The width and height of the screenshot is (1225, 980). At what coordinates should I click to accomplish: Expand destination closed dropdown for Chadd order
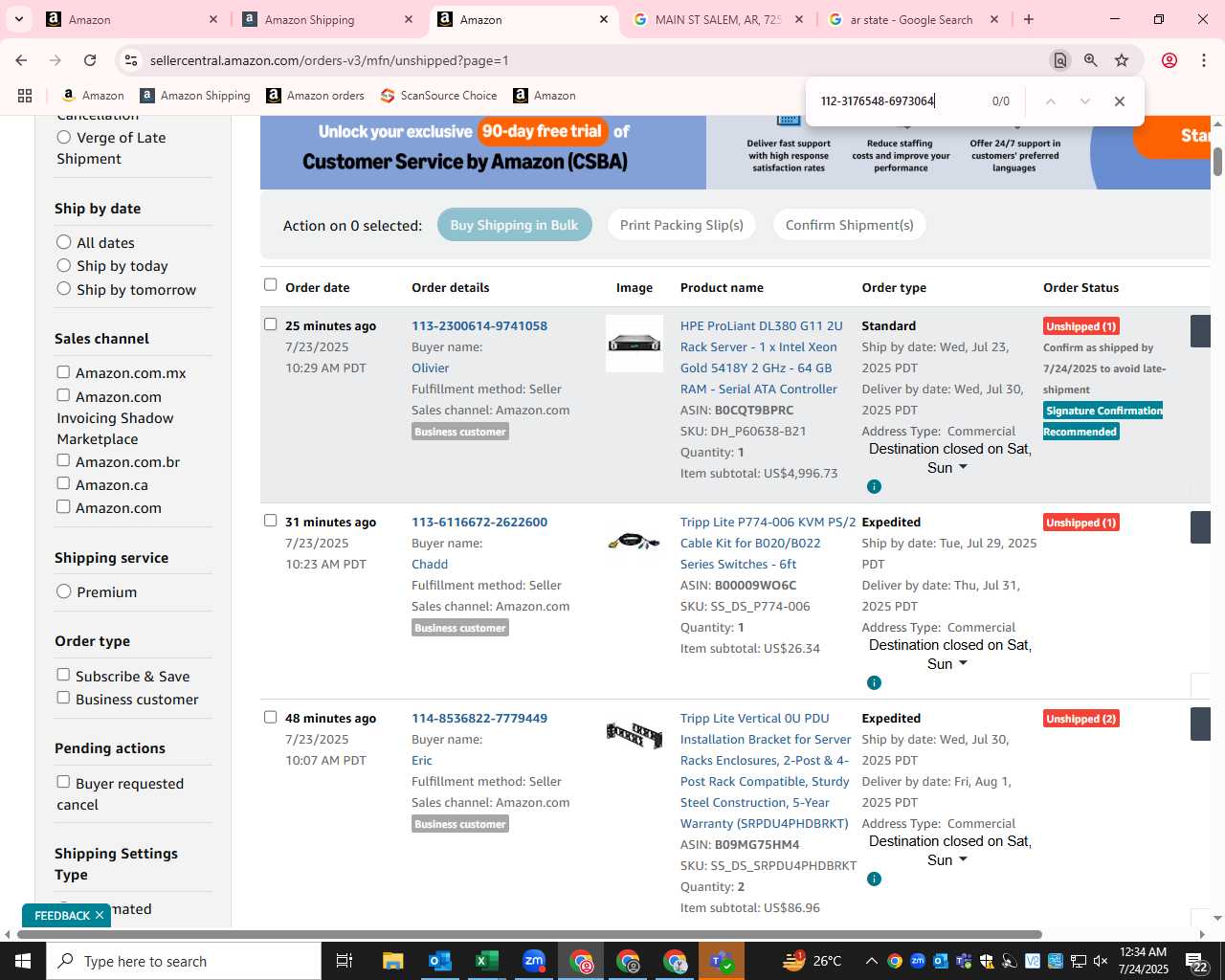pos(963,663)
